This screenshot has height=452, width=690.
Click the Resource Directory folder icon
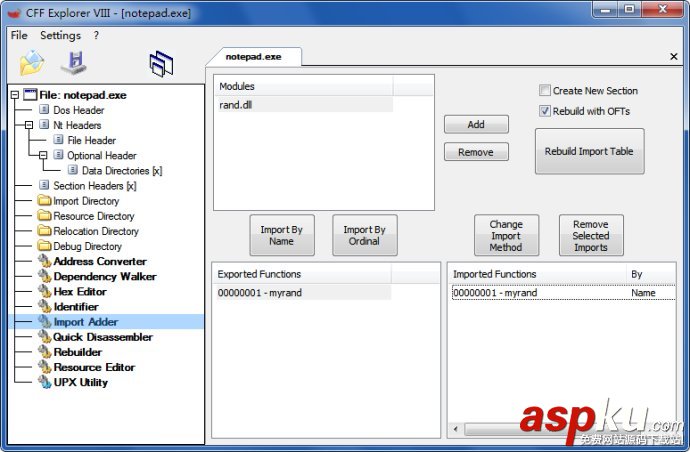click(44, 216)
